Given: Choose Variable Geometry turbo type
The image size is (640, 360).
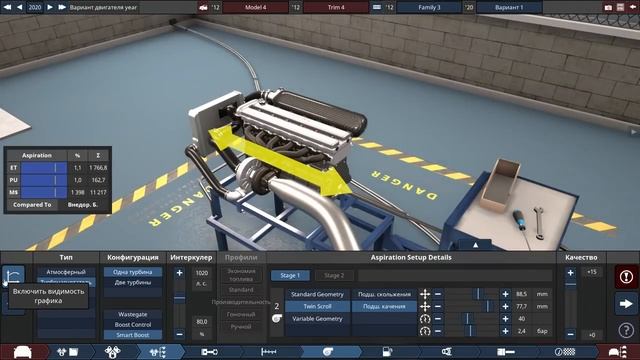Looking at the screenshot, I should point(317,319).
